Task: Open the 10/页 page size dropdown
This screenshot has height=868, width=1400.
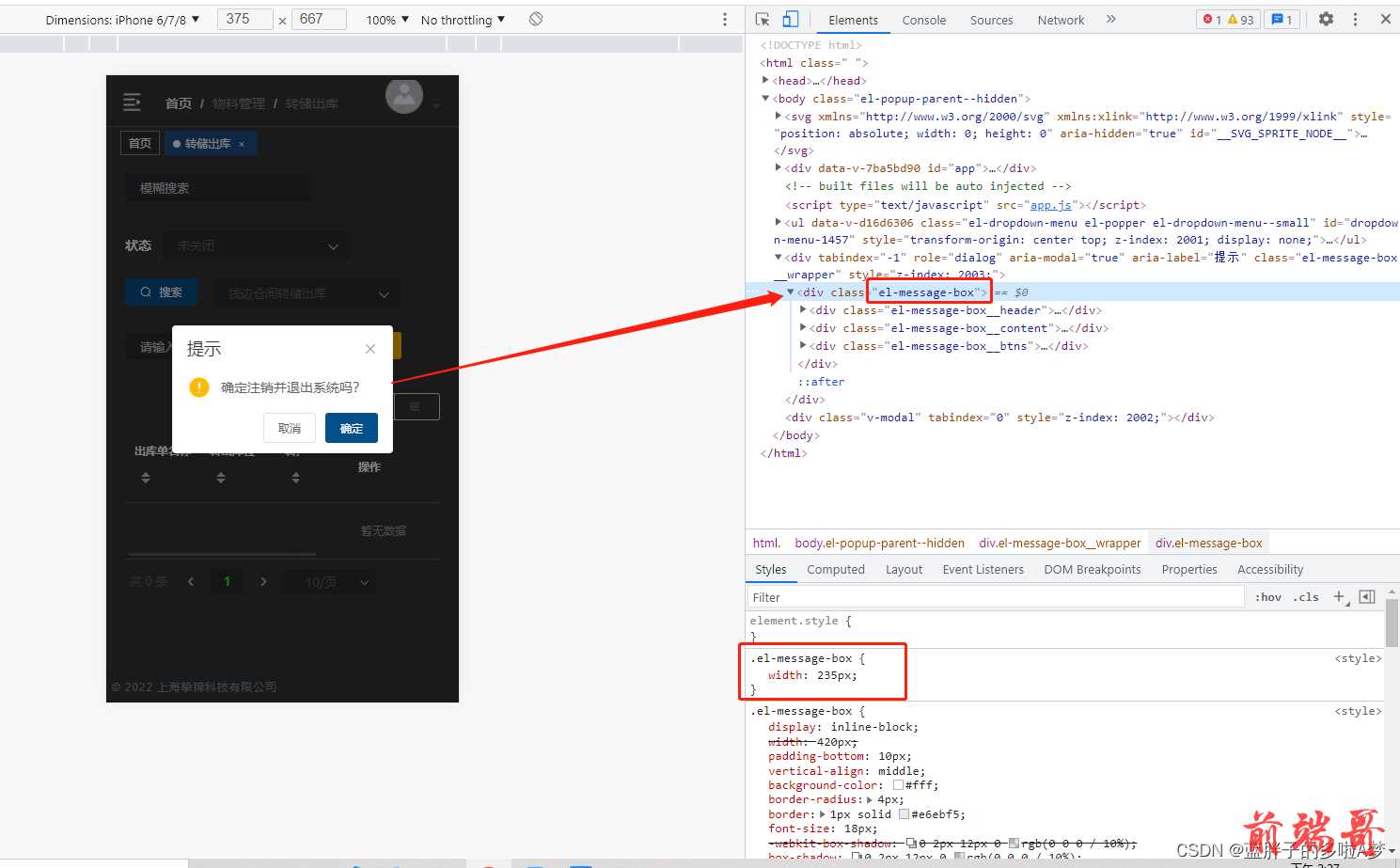Action: [x=327, y=582]
